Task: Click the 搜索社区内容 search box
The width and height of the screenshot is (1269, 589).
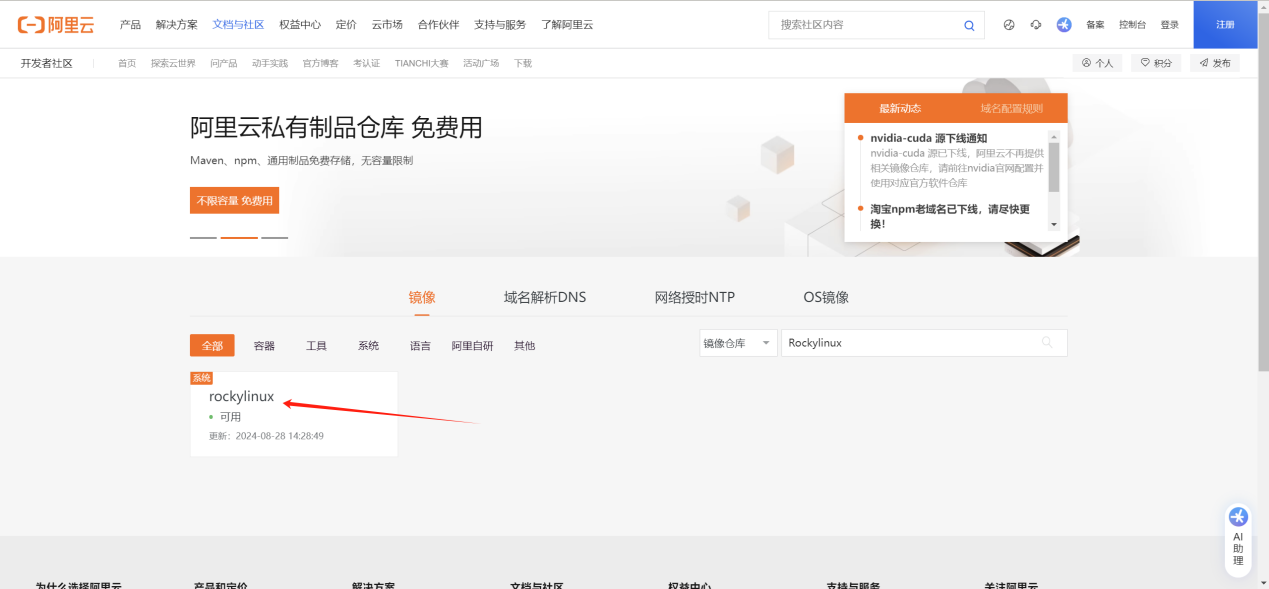Action: tap(876, 25)
